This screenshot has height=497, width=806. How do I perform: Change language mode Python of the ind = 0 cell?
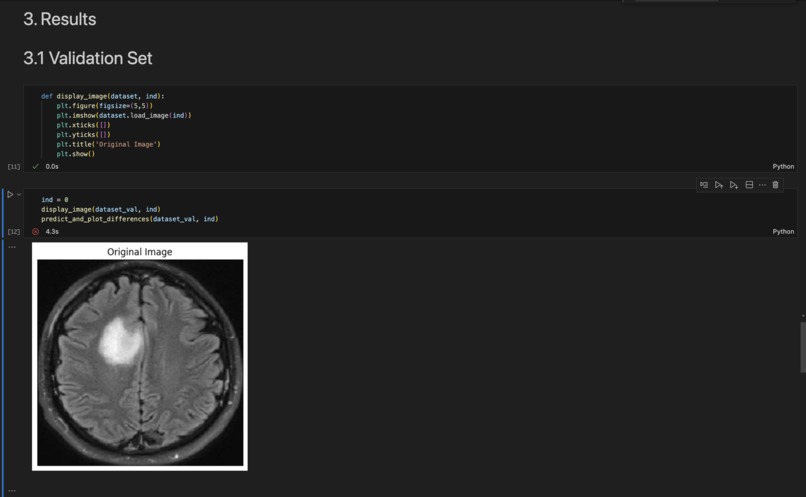(x=783, y=232)
